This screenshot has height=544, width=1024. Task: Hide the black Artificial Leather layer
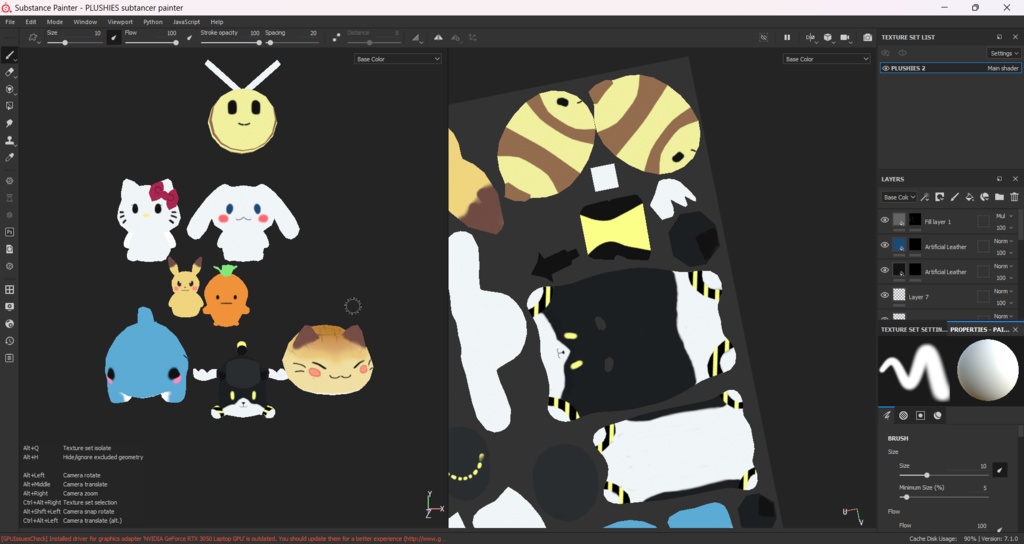(x=885, y=270)
